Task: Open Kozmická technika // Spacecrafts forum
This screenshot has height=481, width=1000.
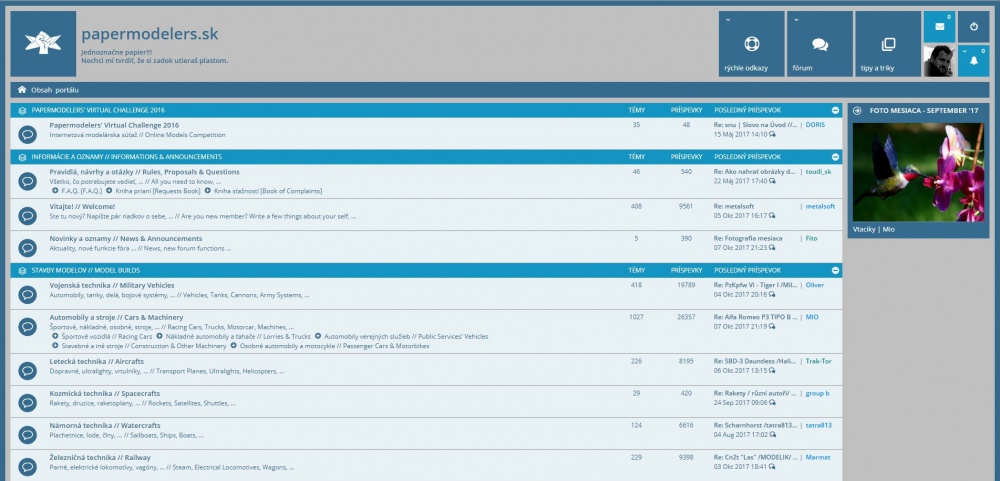Action: point(105,393)
